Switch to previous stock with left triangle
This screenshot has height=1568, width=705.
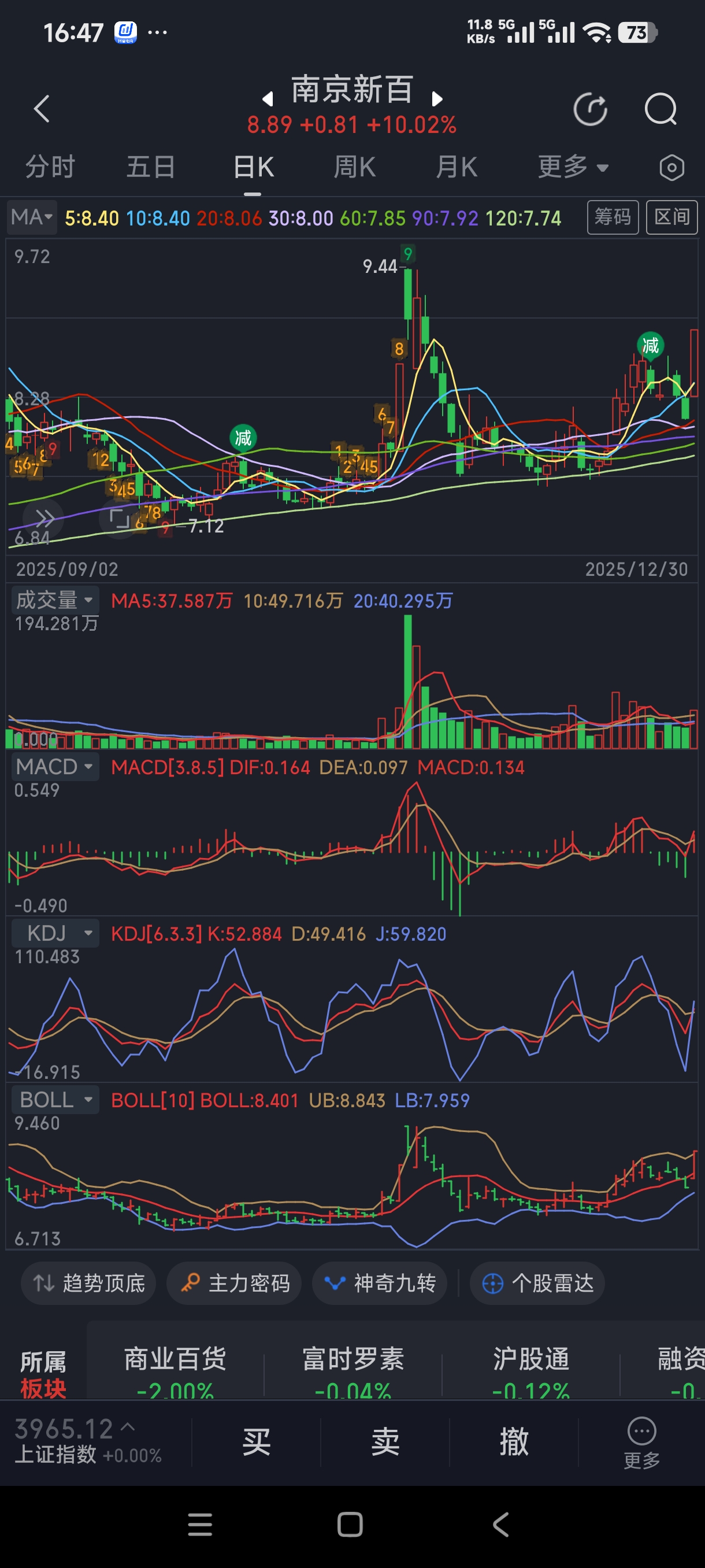(267, 99)
